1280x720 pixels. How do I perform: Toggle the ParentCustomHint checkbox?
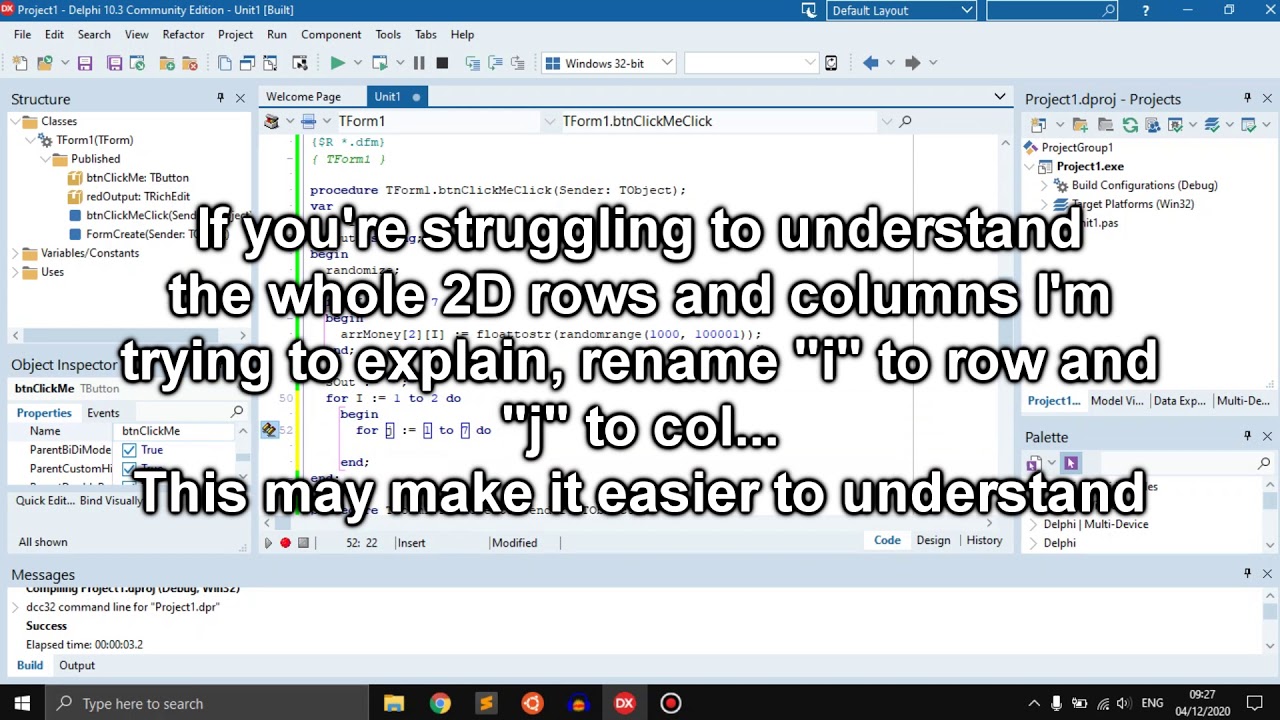[129, 469]
